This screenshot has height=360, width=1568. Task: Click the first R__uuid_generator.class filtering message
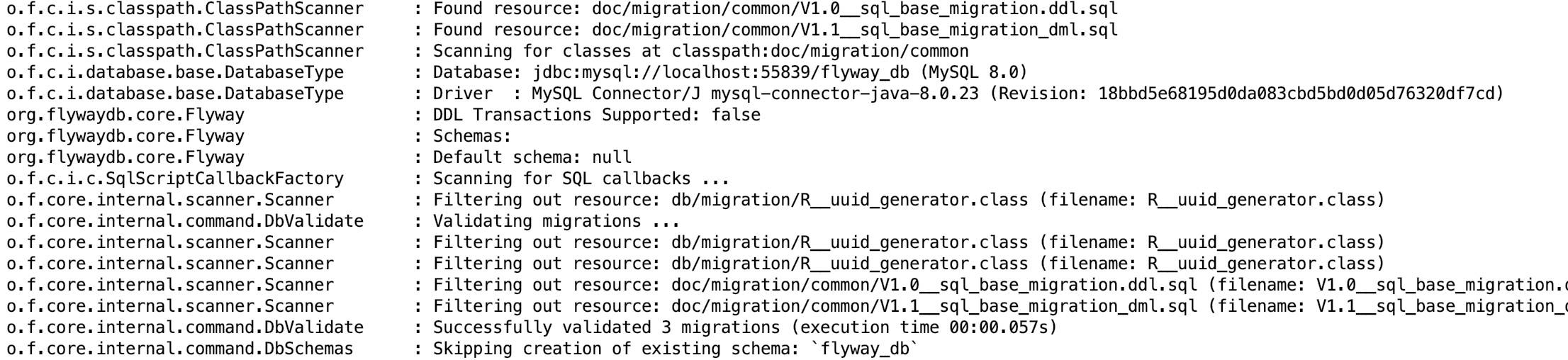(x=908, y=201)
